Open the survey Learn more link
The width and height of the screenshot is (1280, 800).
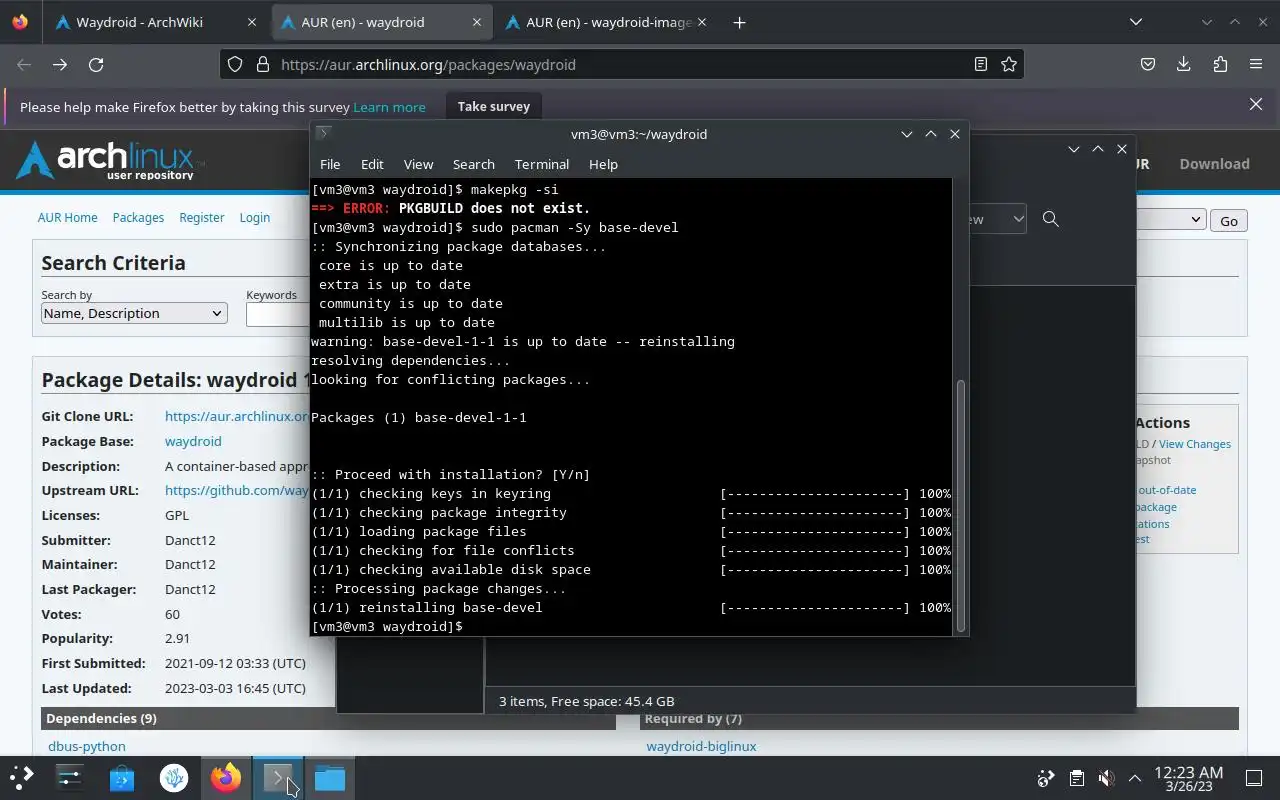click(389, 107)
